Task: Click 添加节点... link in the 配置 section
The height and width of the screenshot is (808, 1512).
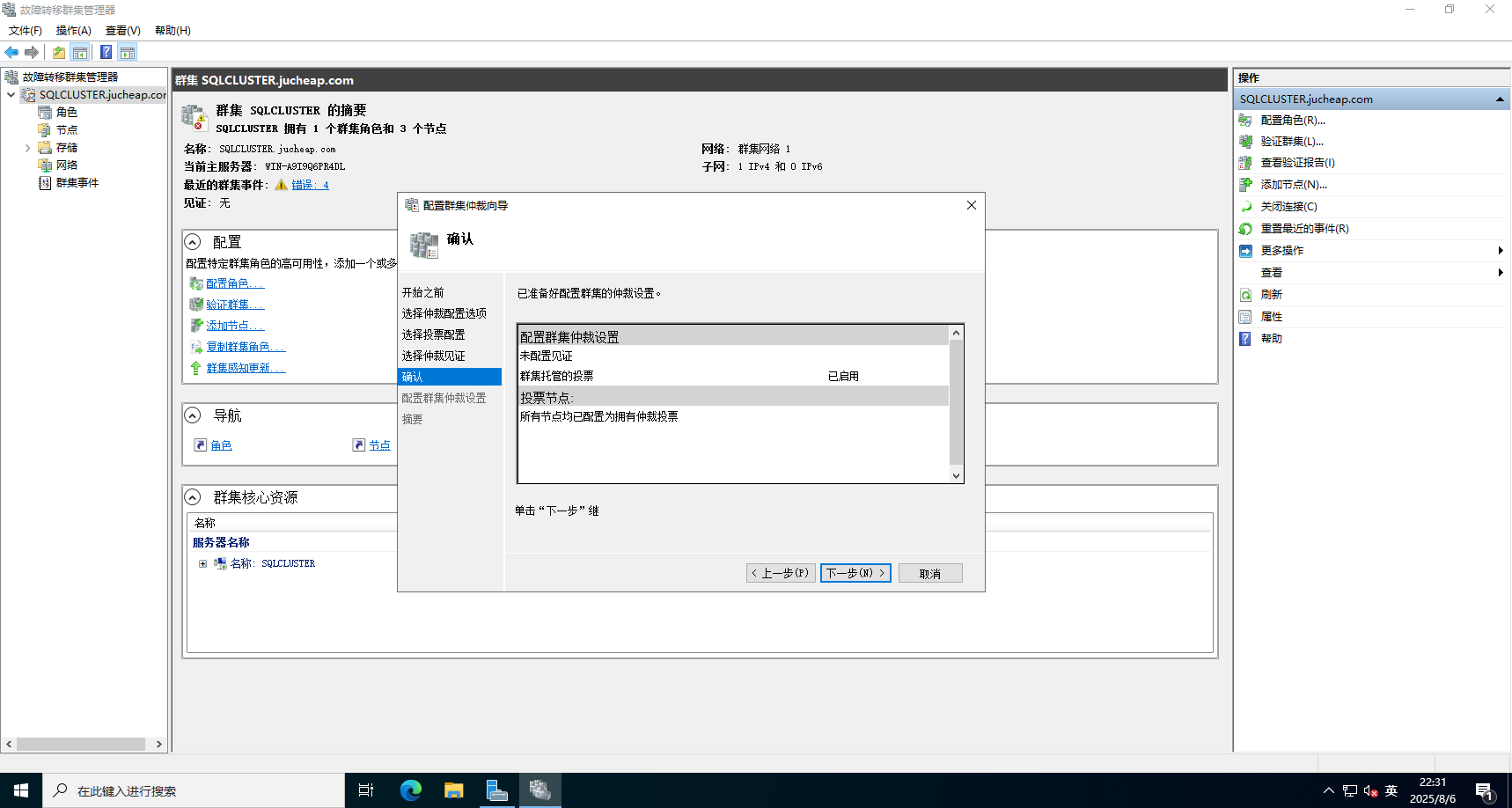Action: 235,326
